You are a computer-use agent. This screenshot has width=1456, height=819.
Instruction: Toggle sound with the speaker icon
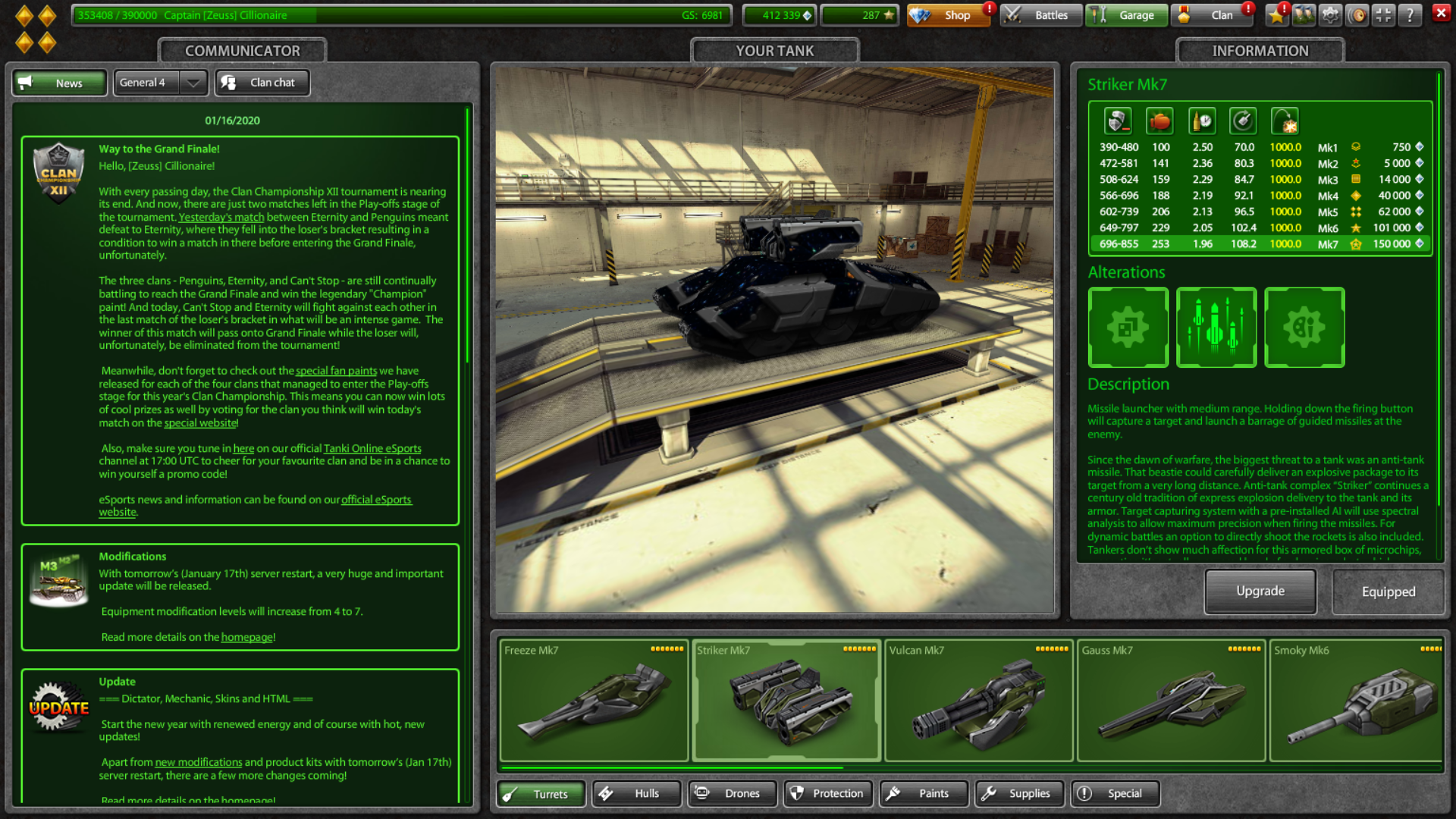(1357, 14)
